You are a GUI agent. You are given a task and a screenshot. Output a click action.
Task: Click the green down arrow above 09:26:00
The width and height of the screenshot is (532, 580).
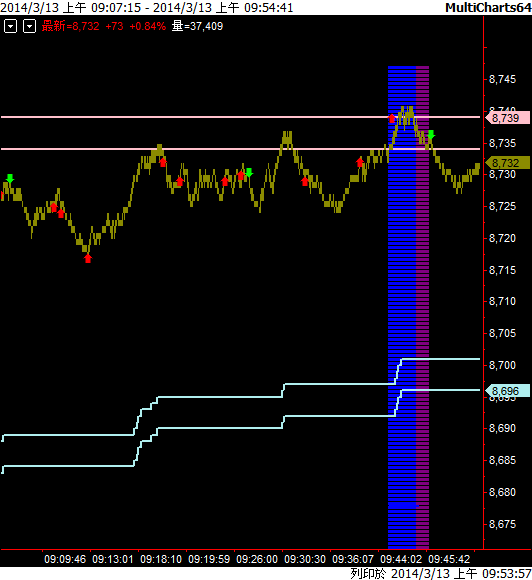click(x=249, y=172)
